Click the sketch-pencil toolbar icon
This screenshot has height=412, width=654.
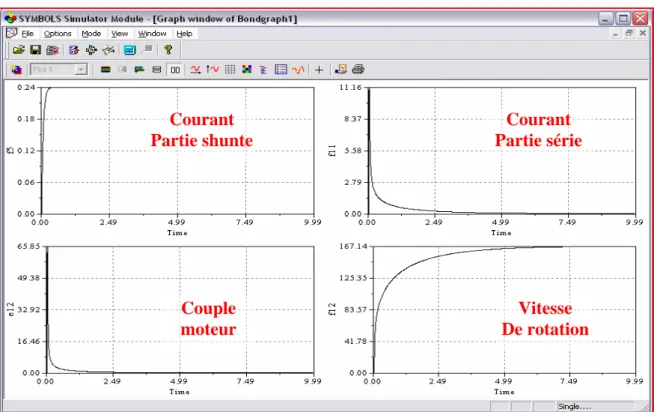click(x=108, y=50)
